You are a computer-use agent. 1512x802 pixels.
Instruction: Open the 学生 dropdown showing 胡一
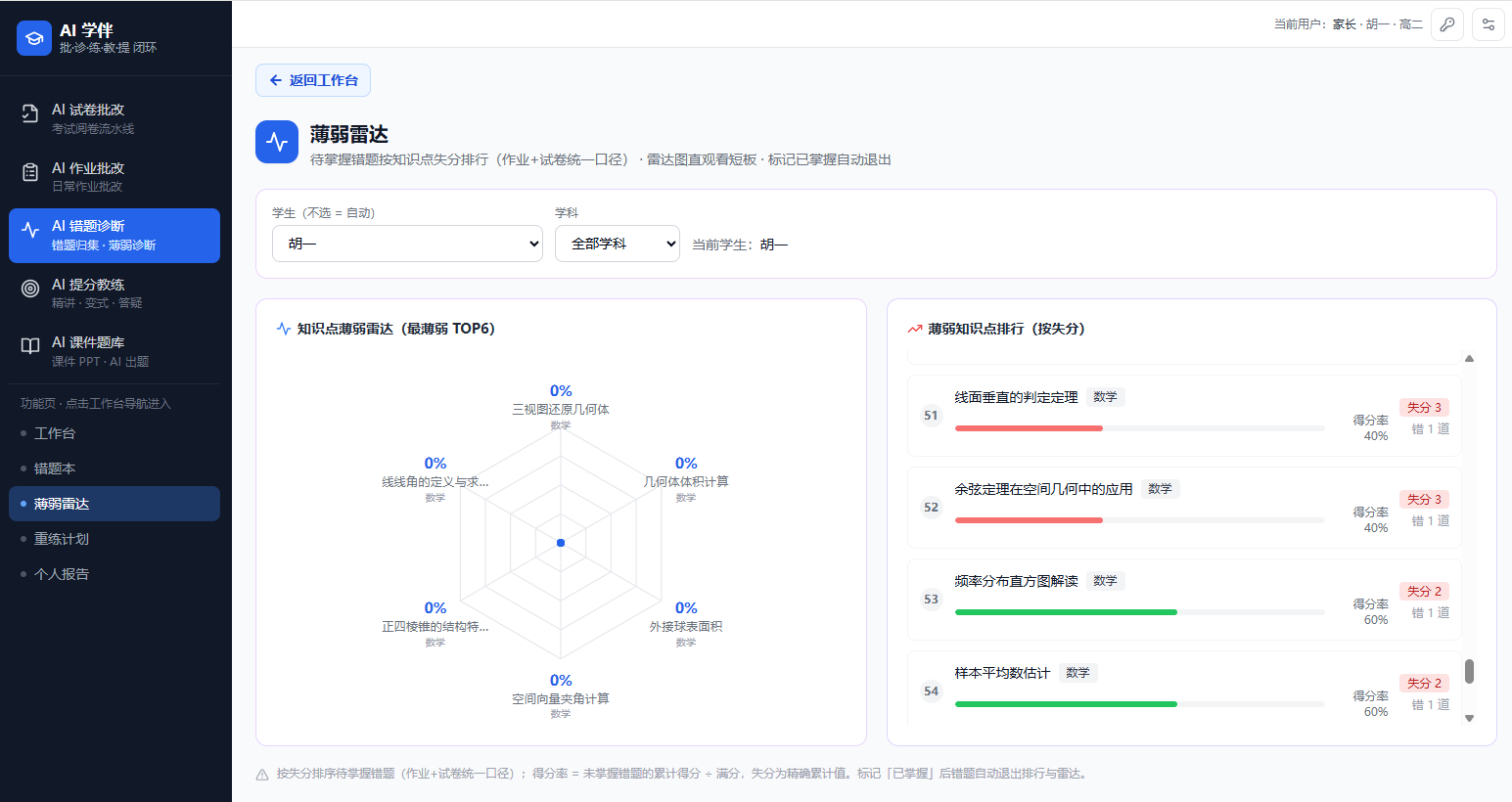click(407, 244)
